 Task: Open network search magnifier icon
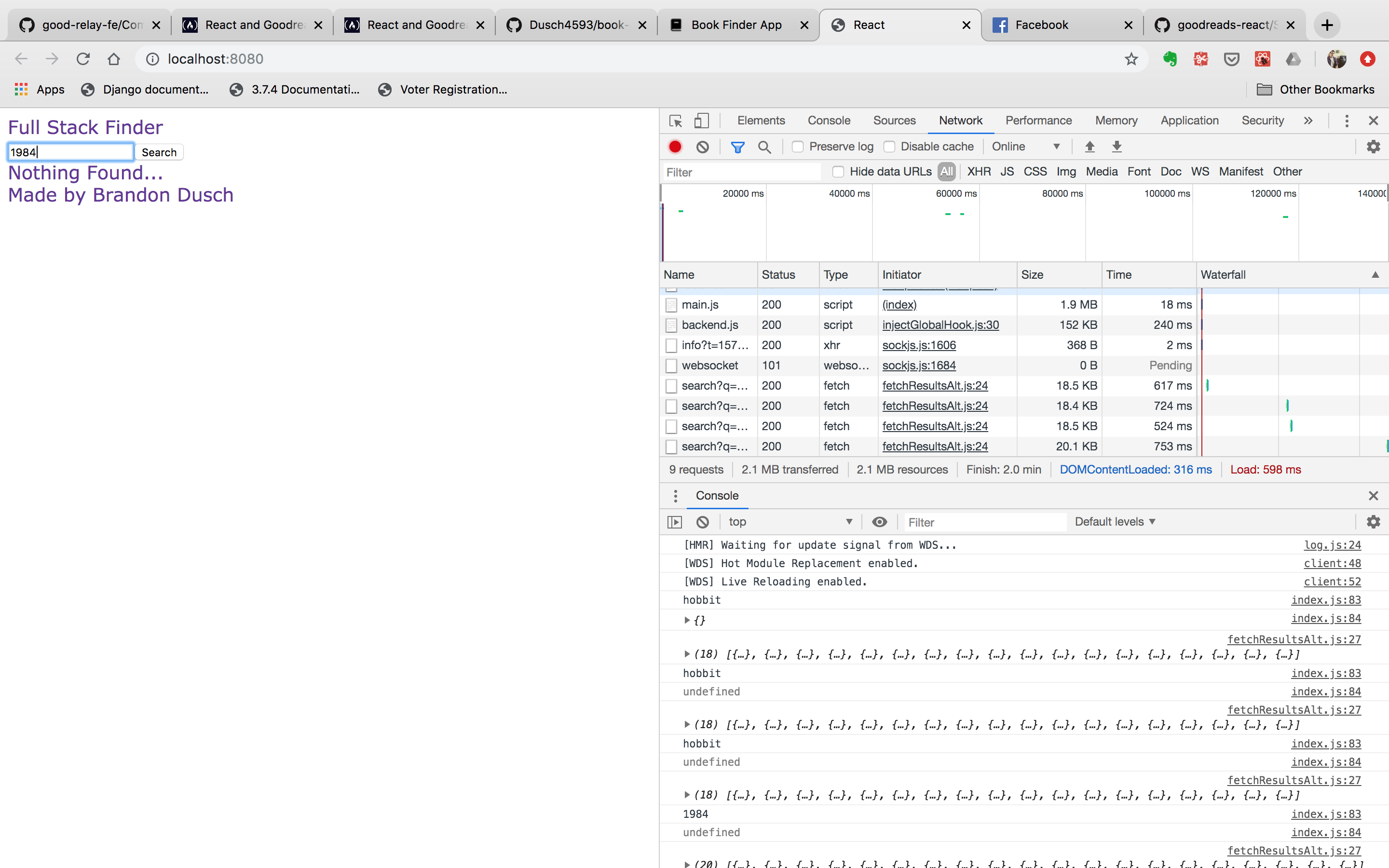(x=764, y=147)
